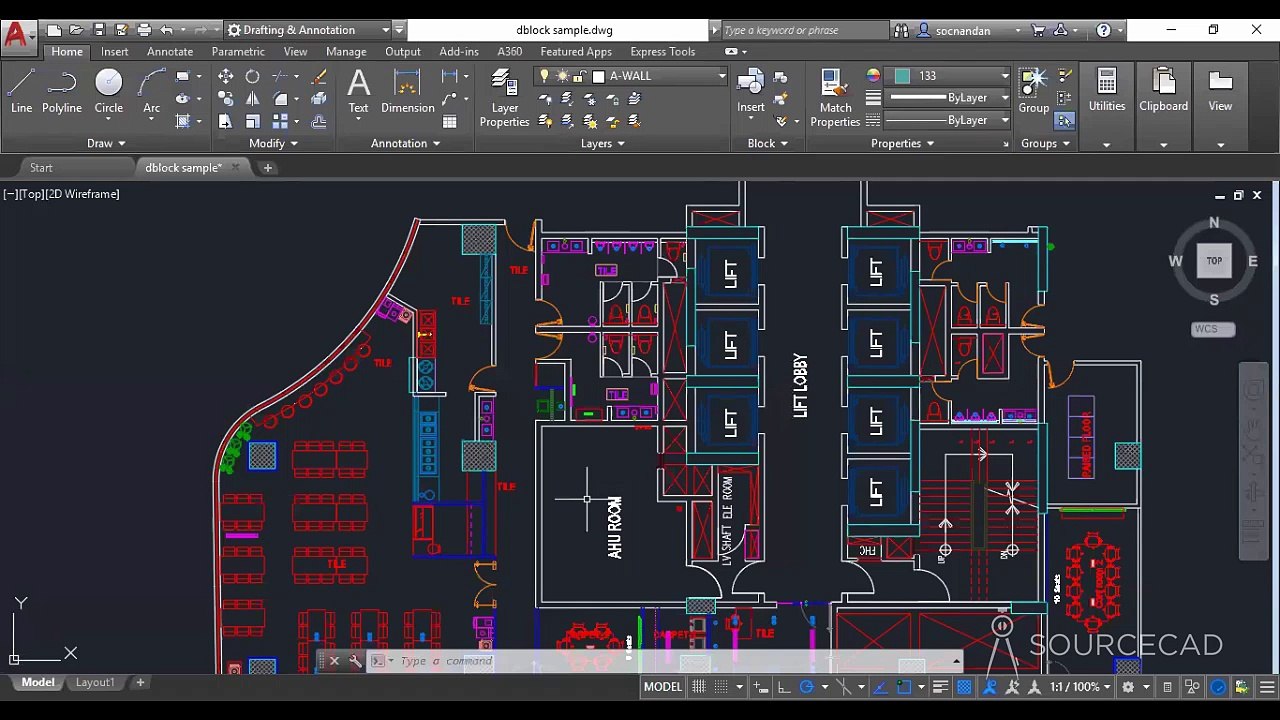
Task: Open the Insert ribbon tab
Action: [x=114, y=51]
